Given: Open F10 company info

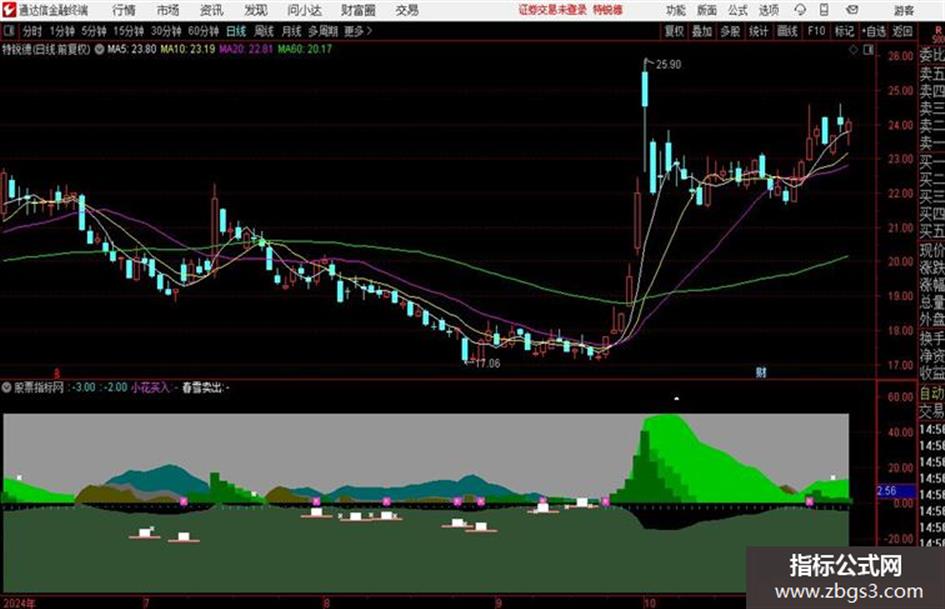Looking at the screenshot, I should [x=816, y=31].
